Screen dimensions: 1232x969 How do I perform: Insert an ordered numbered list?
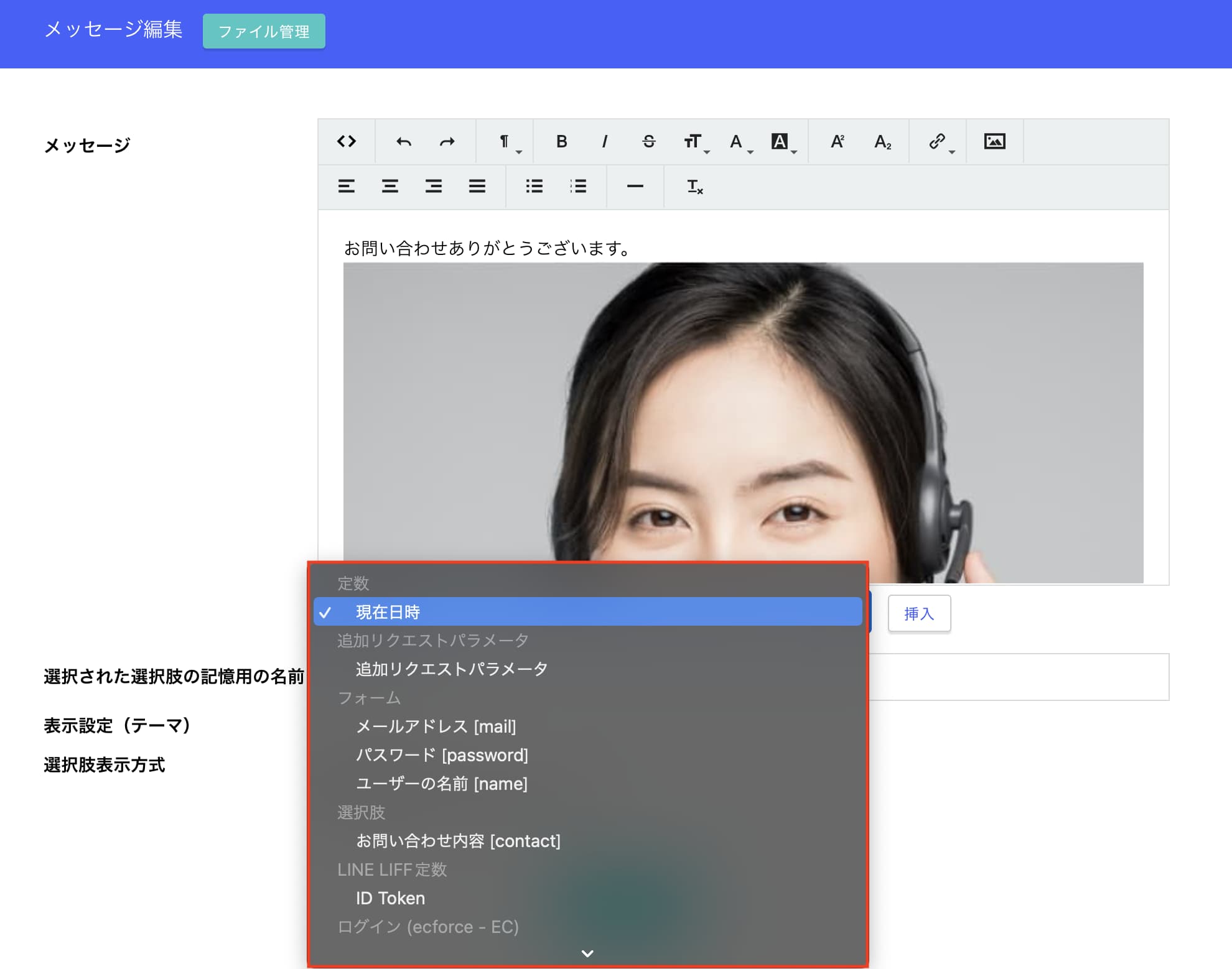click(578, 186)
